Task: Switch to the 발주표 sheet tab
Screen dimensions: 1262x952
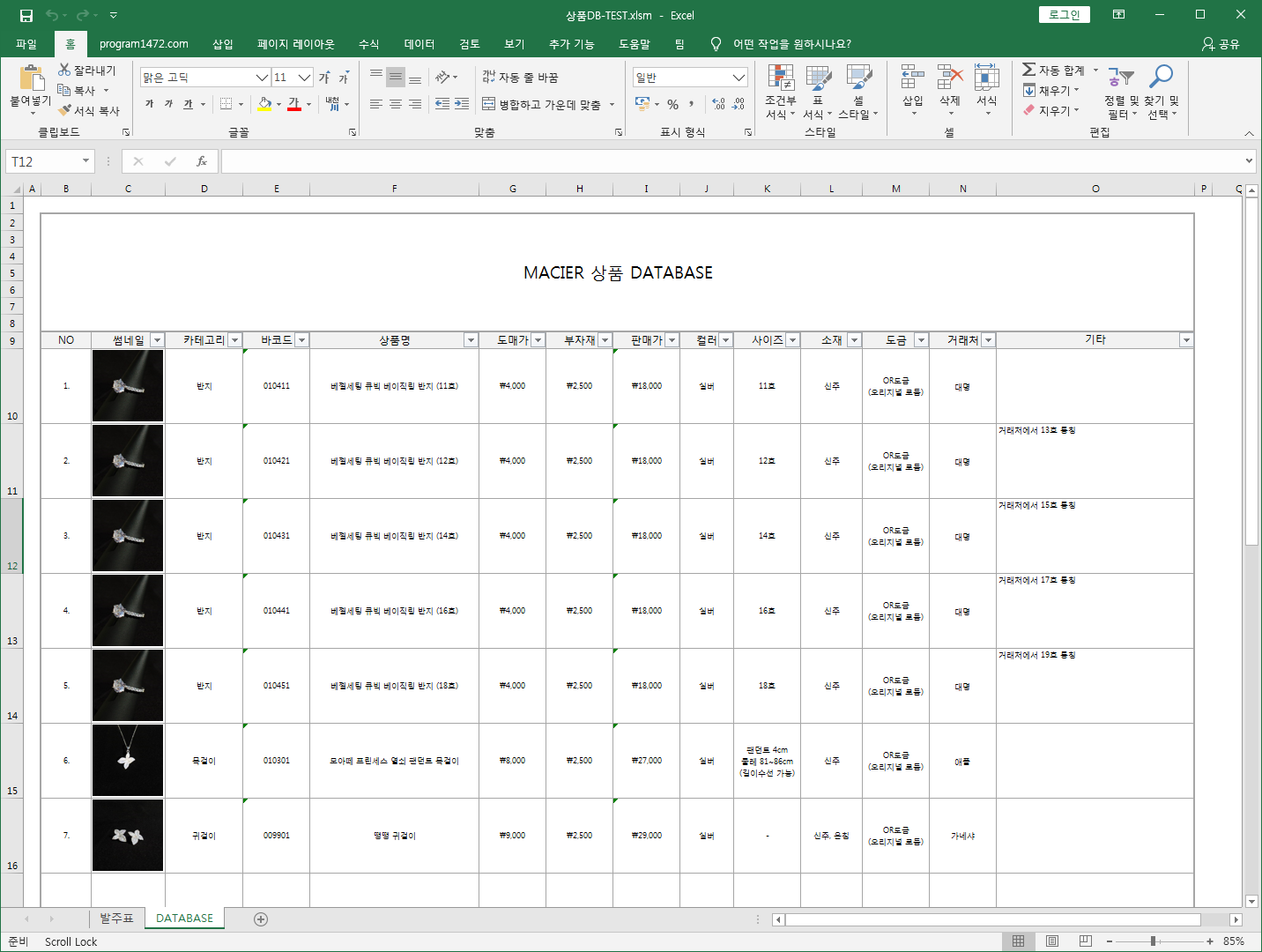Action: click(x=116, y=919)
